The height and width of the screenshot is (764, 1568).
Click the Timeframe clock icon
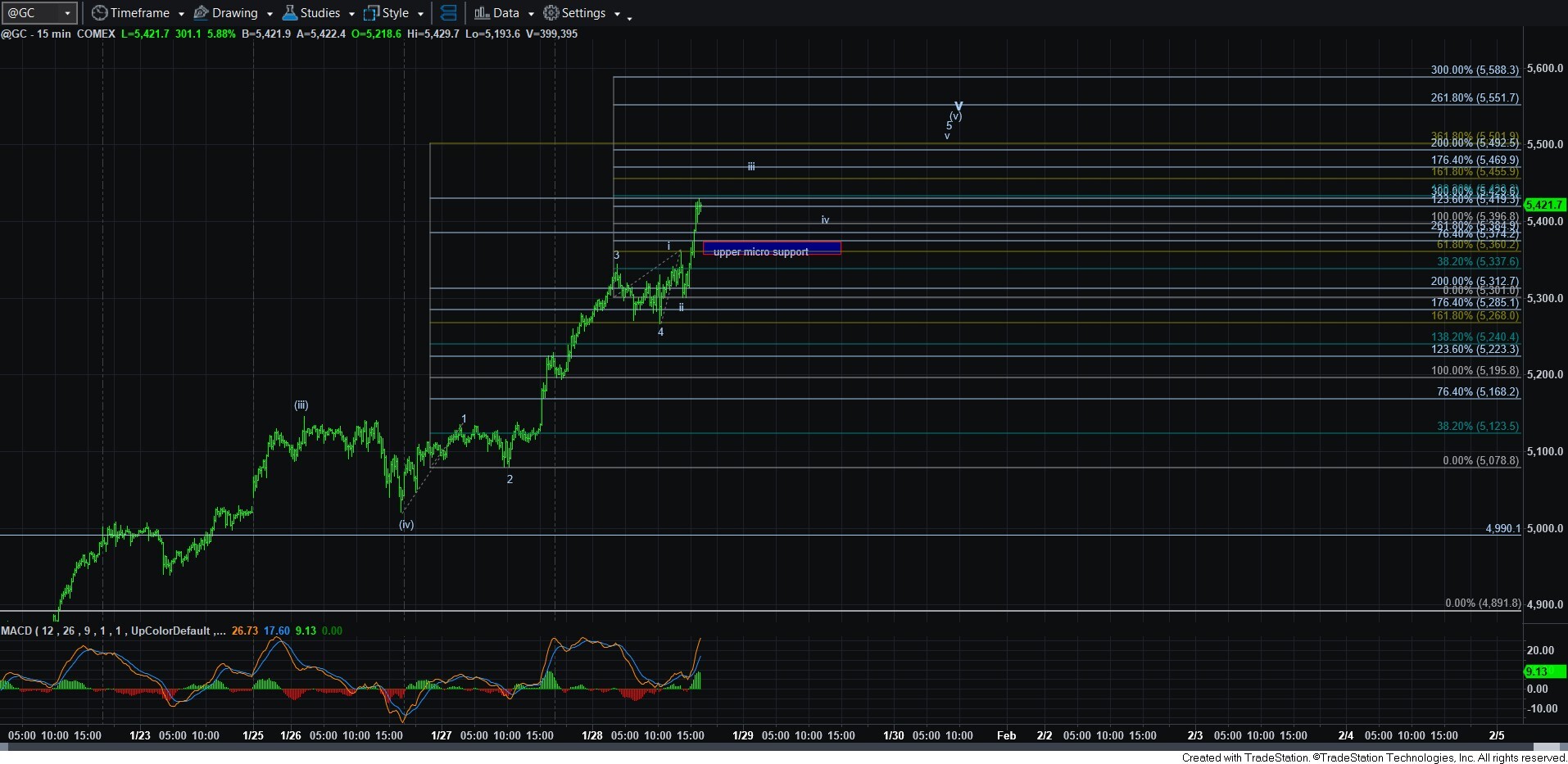(x=99, y=13)
